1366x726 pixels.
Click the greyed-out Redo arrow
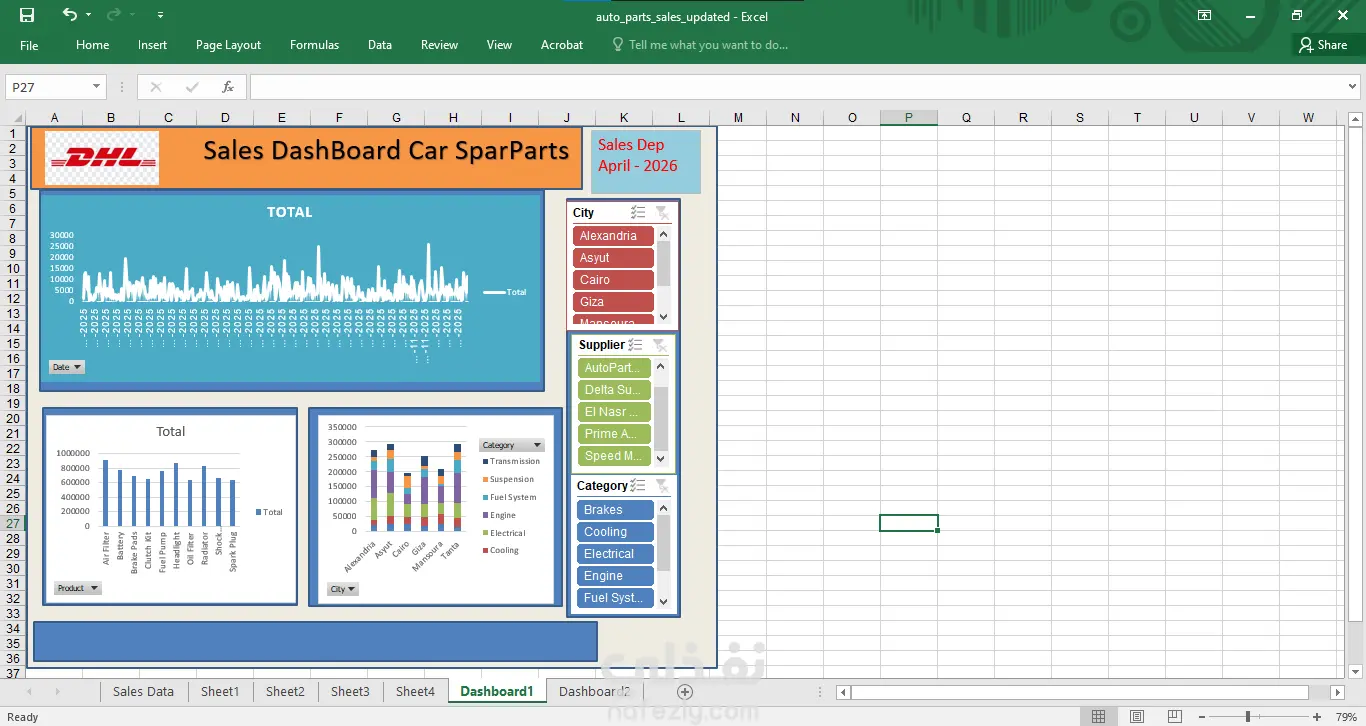pos(113,15)
